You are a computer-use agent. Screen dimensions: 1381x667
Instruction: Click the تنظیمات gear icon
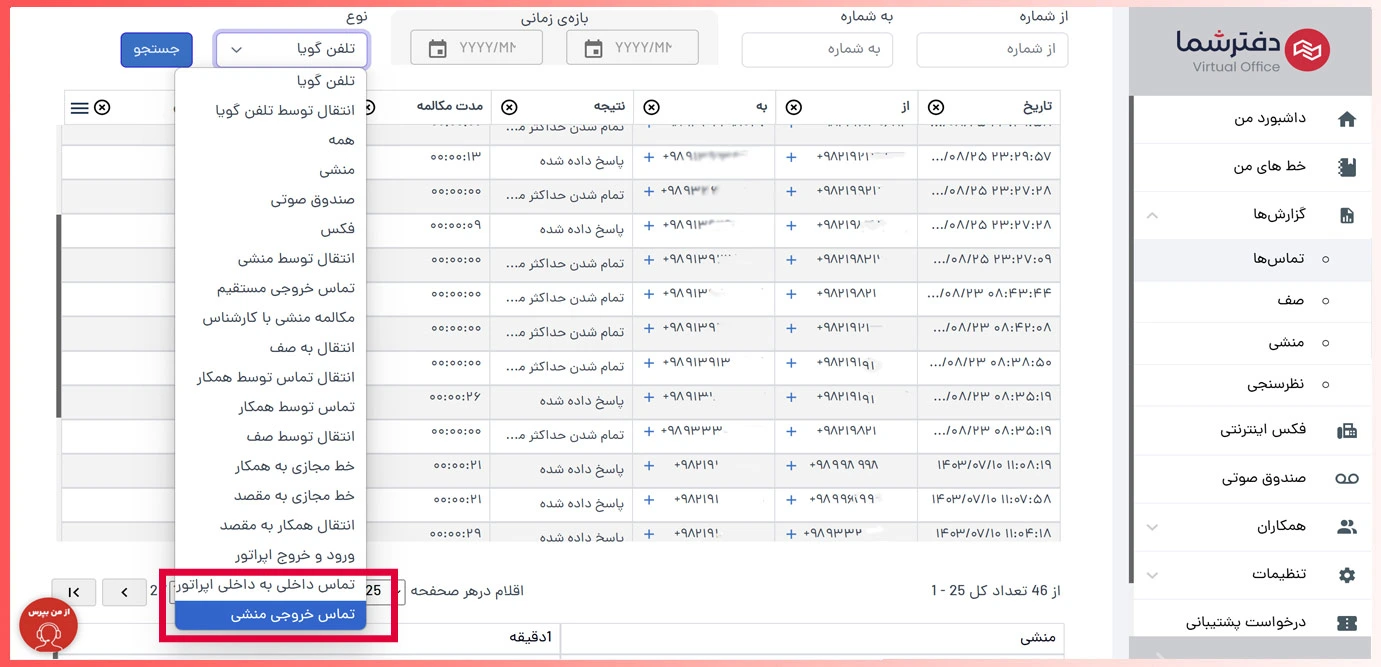pyautogui.click(x=1347, y=574)
